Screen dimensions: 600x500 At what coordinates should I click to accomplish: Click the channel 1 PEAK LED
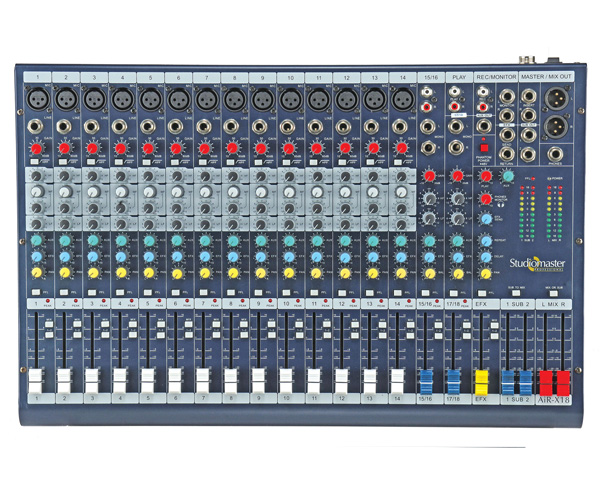click(x=48, y=301)
